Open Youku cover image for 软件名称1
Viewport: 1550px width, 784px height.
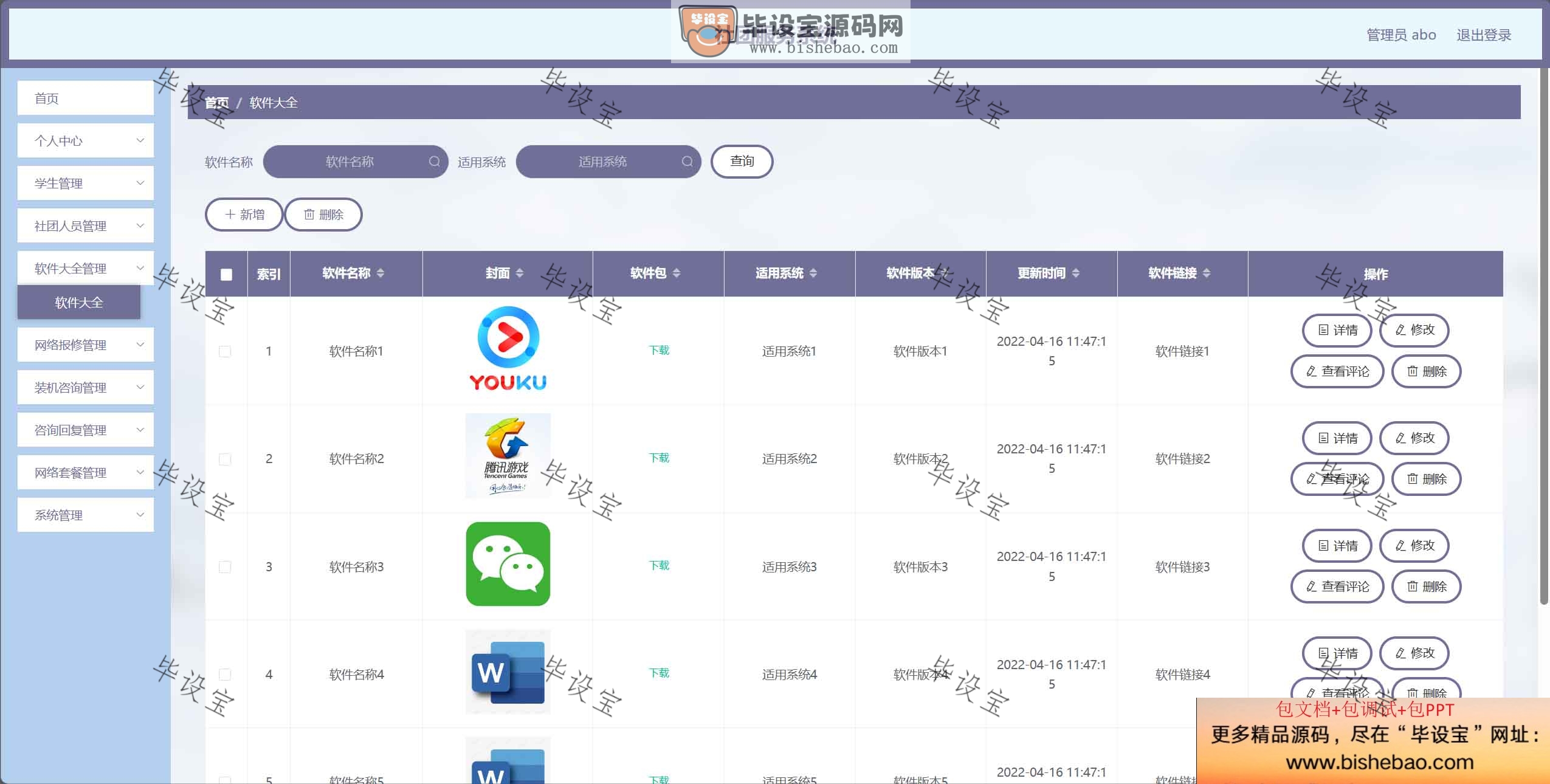(x=508, y=349)
